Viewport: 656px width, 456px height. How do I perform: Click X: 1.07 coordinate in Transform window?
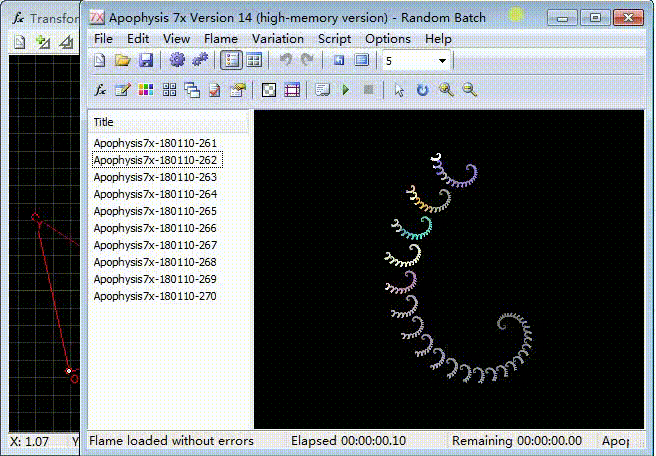[29, 441]
